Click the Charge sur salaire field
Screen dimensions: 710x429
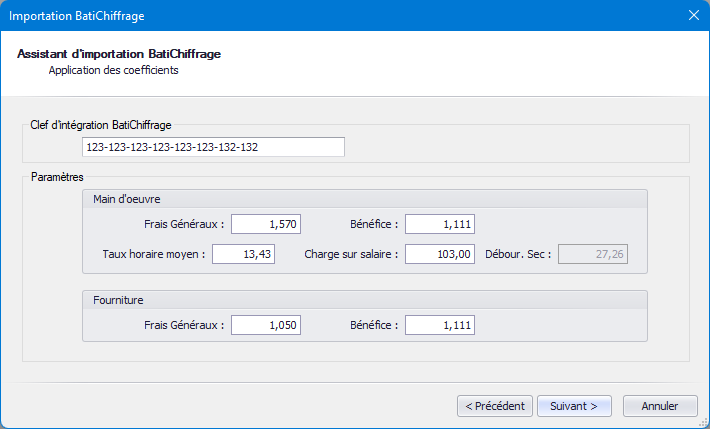tap(440, 254)
